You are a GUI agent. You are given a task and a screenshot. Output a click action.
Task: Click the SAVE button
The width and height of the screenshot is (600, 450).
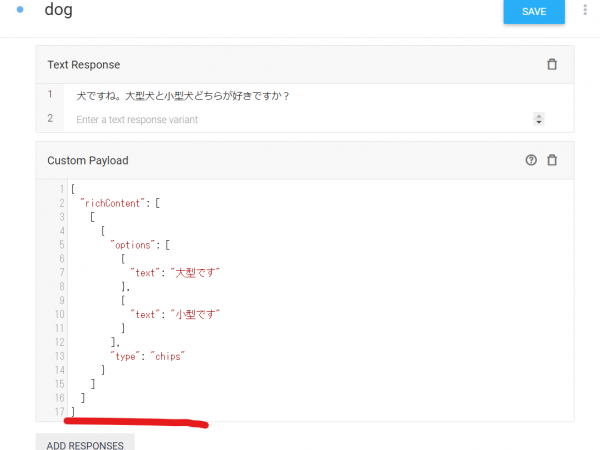click(534, 11)
